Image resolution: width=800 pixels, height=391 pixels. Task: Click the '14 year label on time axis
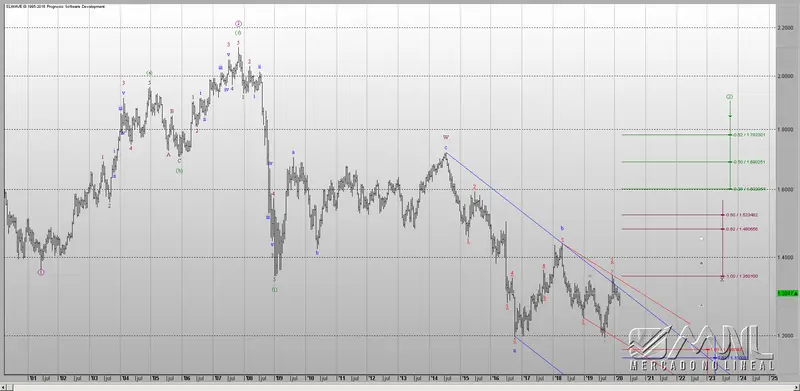pos(434,379)
